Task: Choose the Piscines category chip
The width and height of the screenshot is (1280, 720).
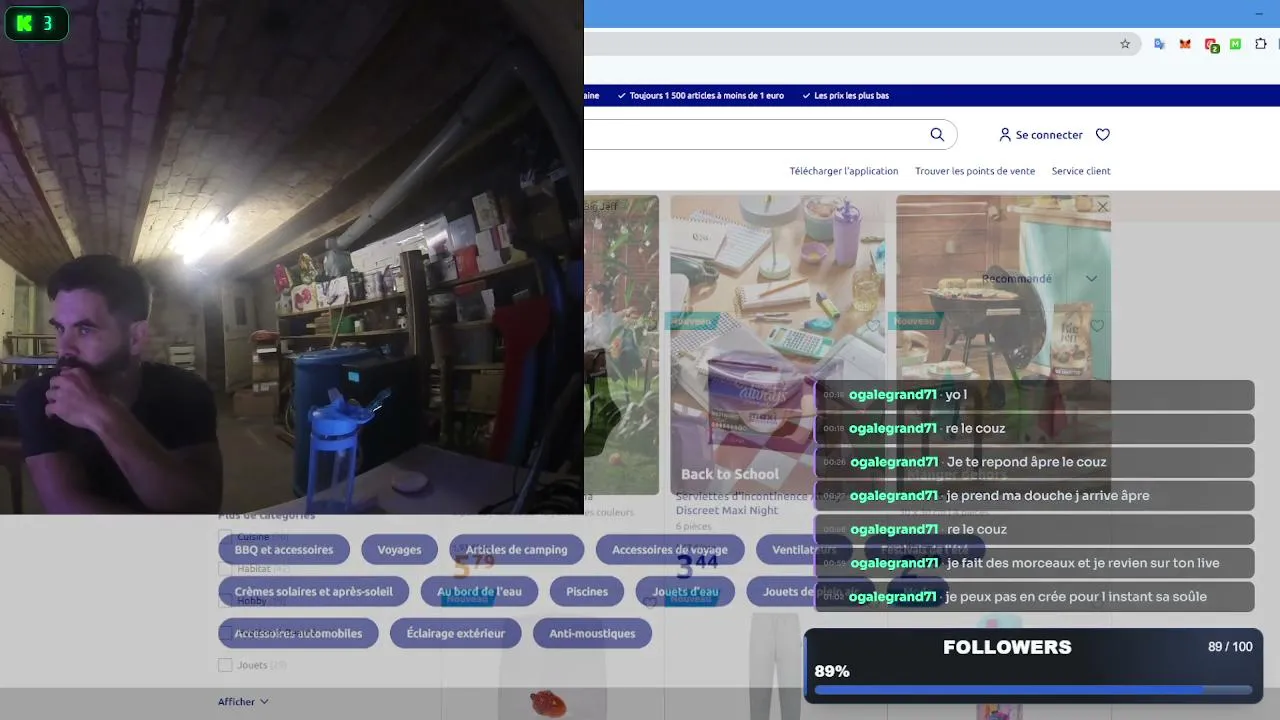Action: 587,592
